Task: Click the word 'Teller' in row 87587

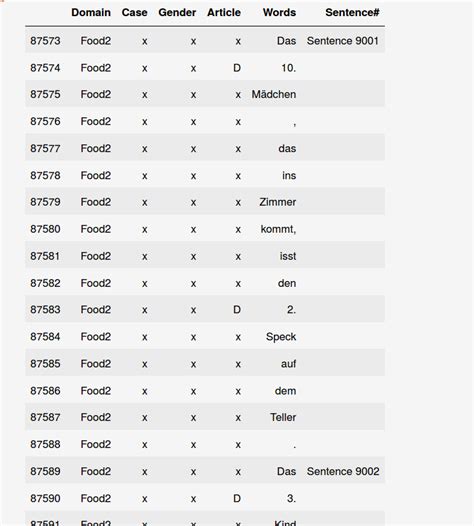Action: [283, 417]
